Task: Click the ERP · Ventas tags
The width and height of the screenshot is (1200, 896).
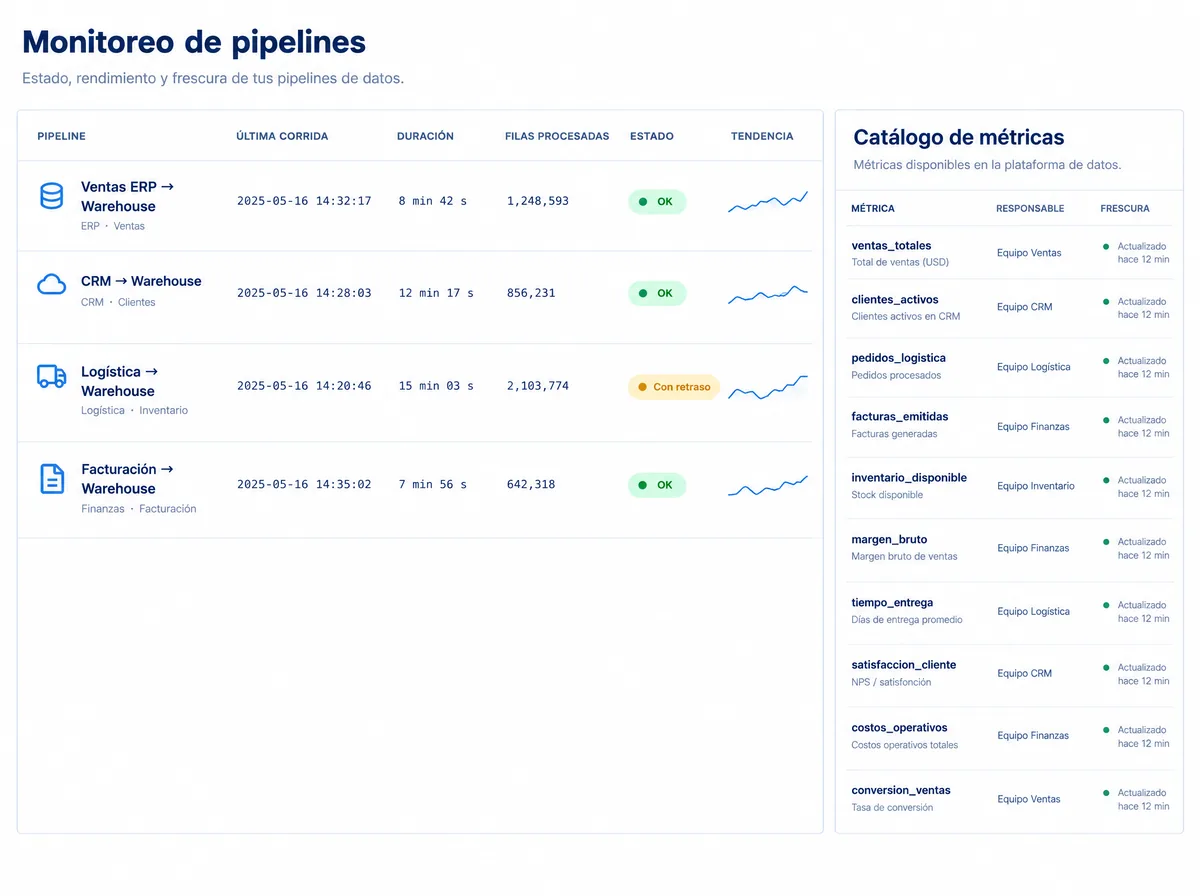Action: [x=113, y=226]
